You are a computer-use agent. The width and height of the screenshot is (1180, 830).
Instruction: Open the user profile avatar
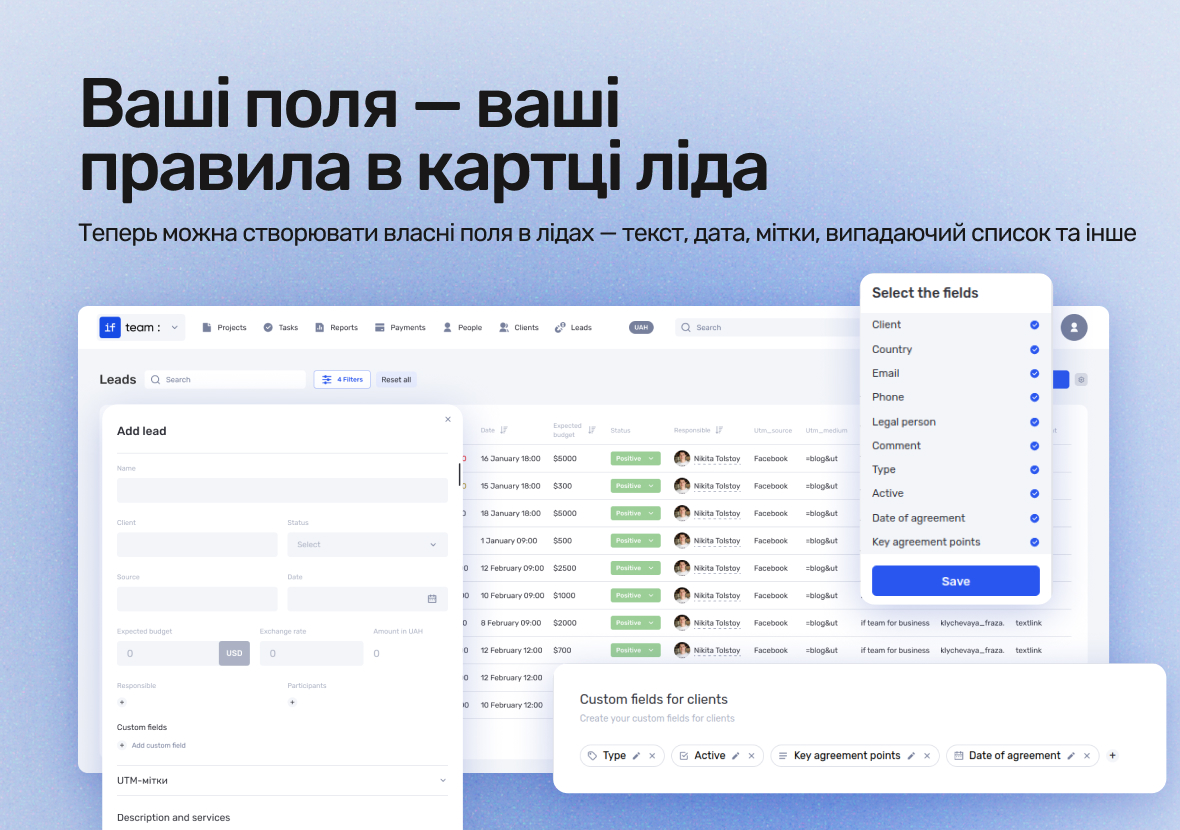click(1074, 327)
